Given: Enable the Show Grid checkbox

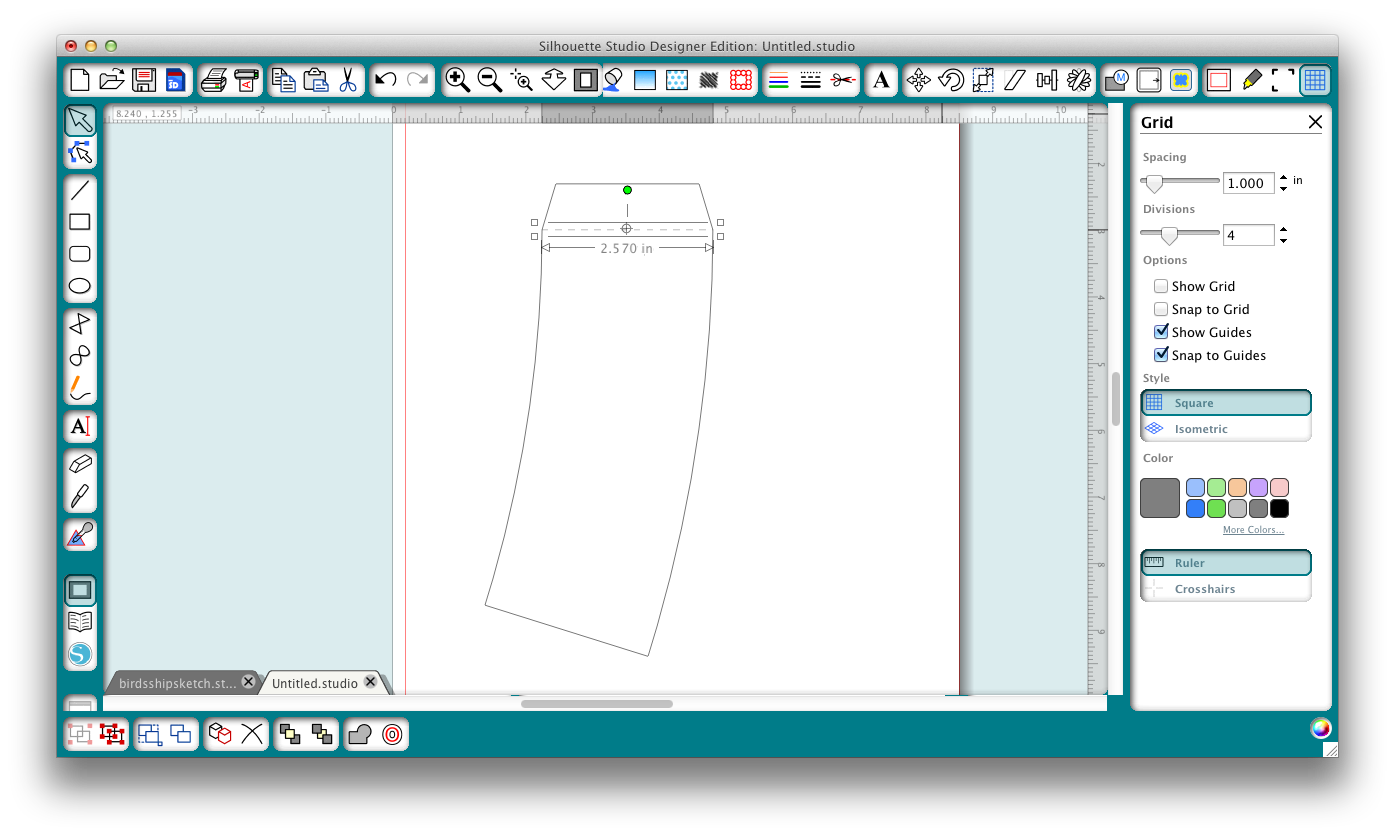Looking at the screenshot, I should point(1161,286).
